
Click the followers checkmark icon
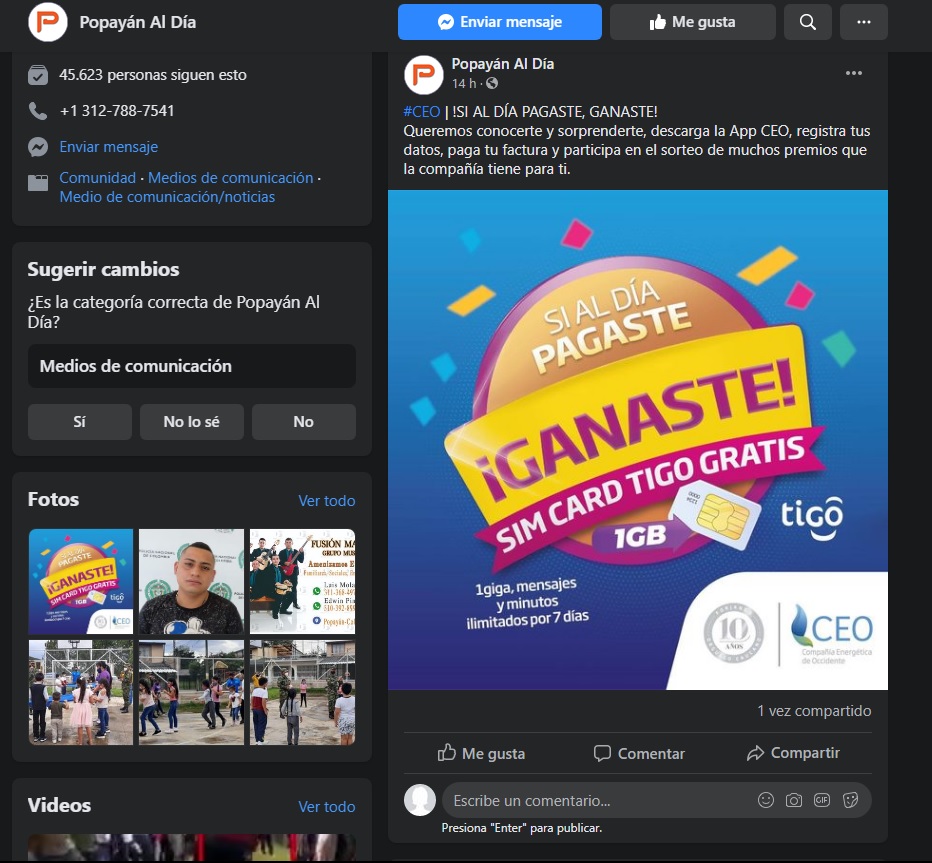coord(38,75)
